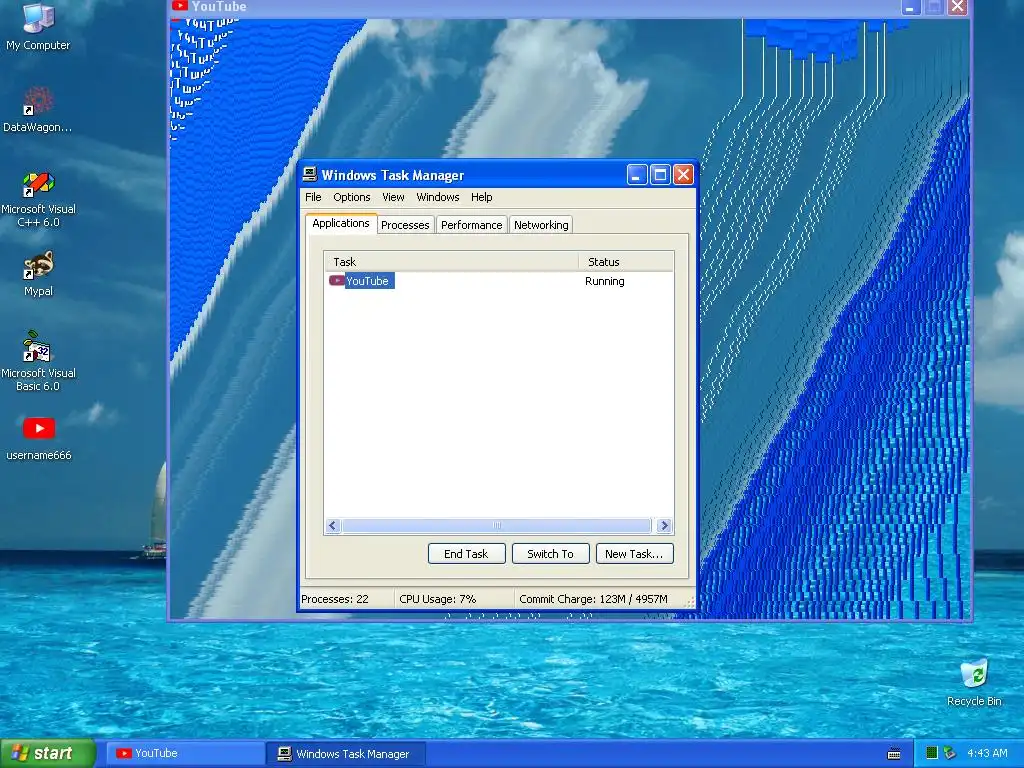
Task: Click the 4:43 AM taskbar clock
Action: pyautogui.click(x=987, y=753)
